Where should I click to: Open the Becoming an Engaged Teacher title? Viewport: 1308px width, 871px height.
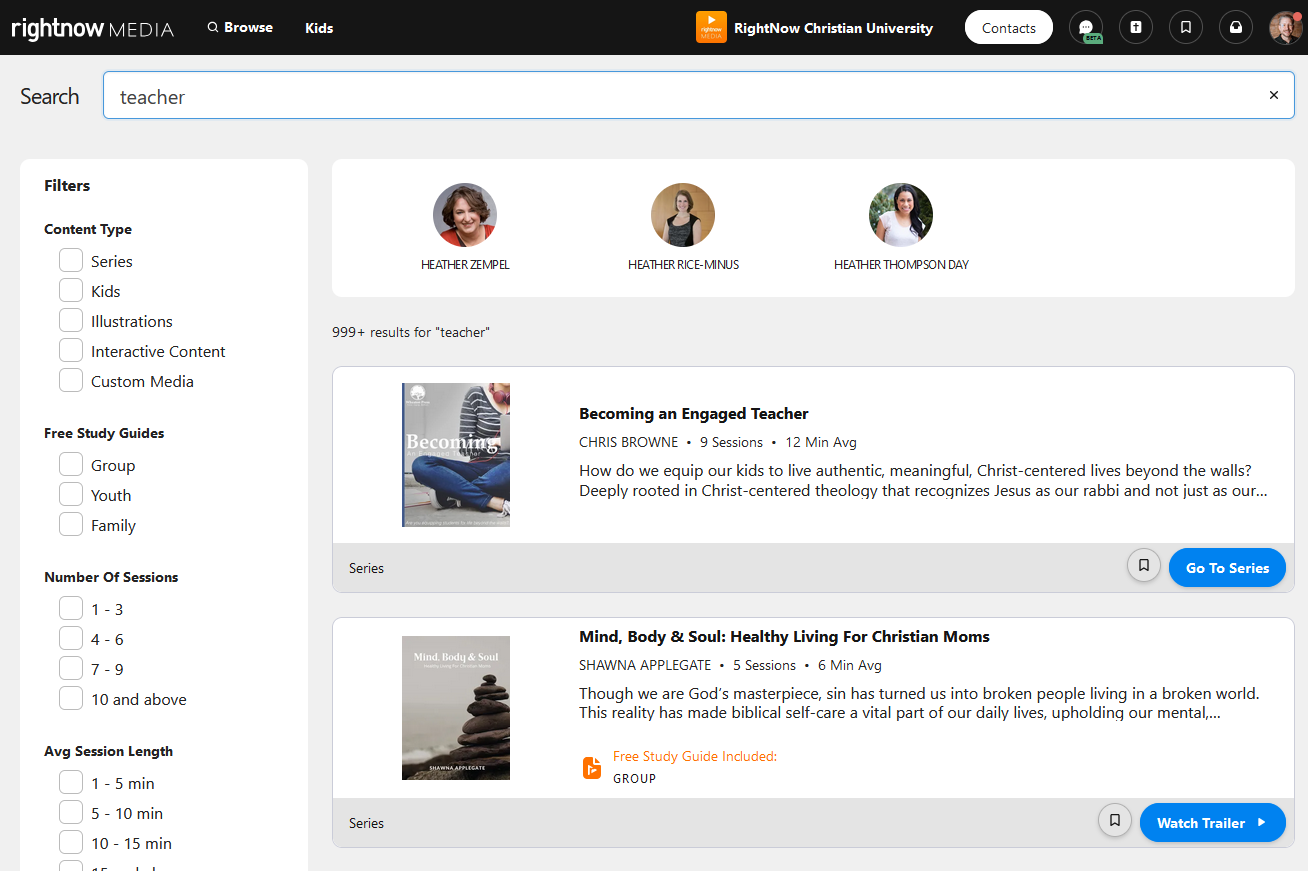coord(694,414)
